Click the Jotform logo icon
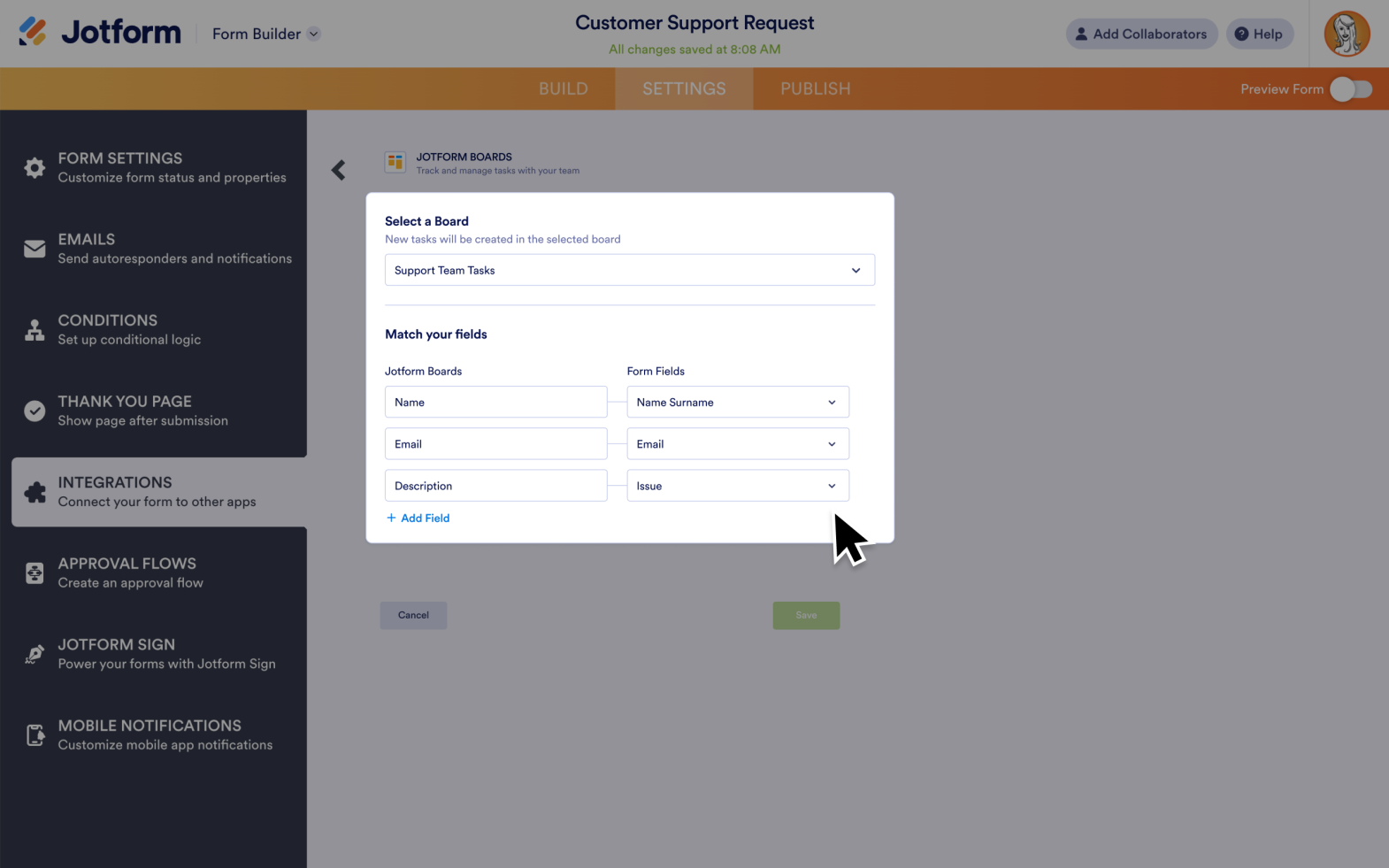 [x=33, y=32]
